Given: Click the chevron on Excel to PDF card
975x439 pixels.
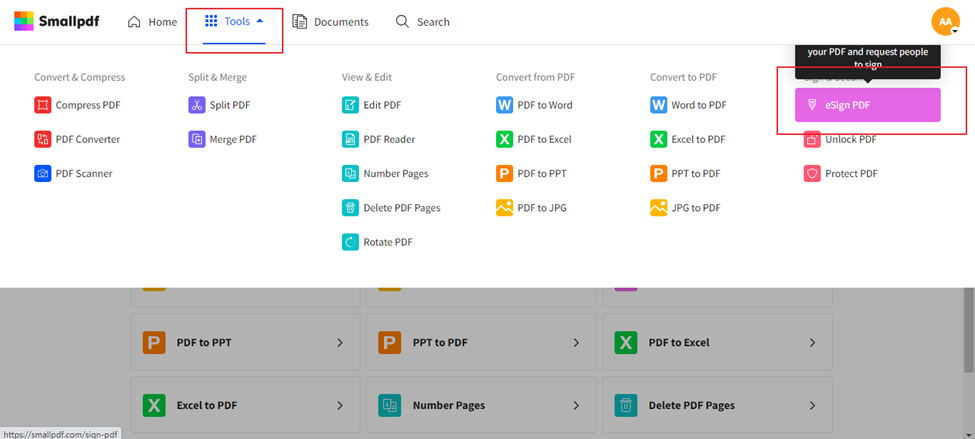Looking at the screenshot, I should tap(340, 405).
